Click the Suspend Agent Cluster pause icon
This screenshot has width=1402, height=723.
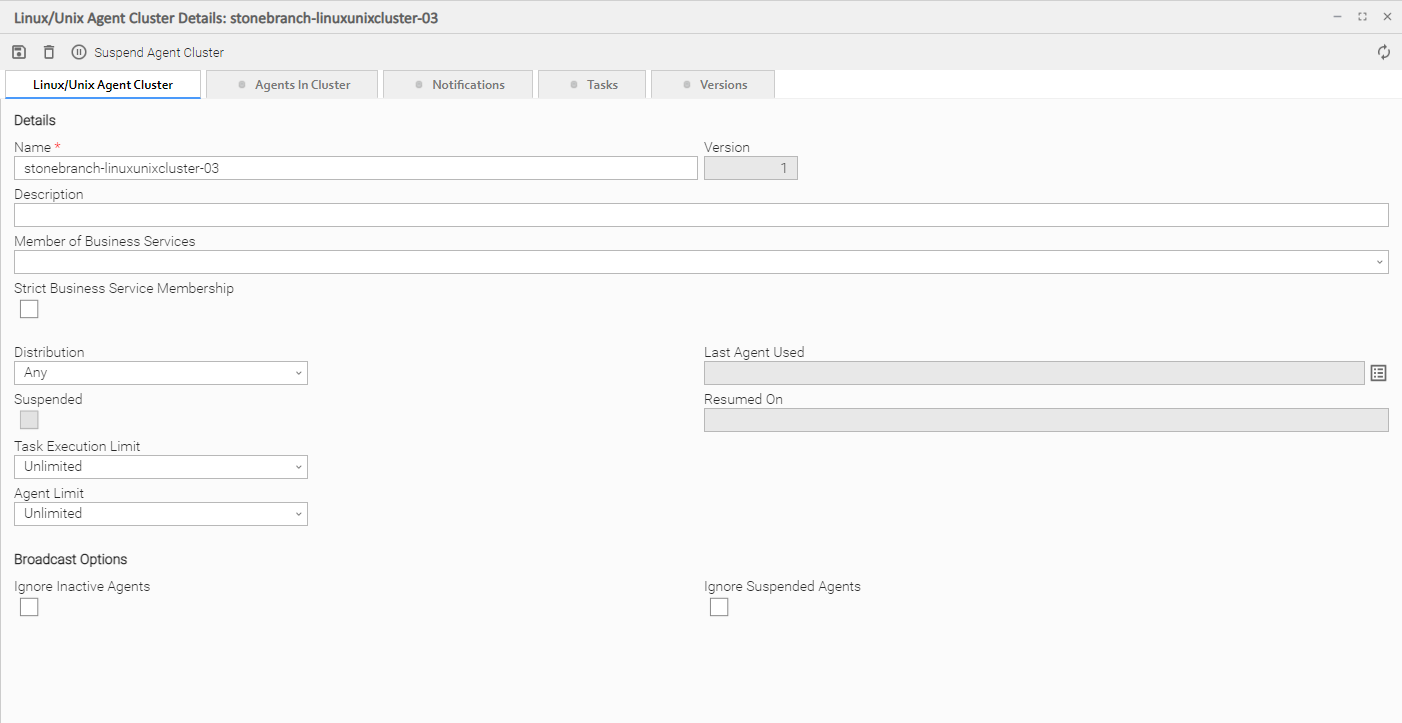[x=79, y=52]
